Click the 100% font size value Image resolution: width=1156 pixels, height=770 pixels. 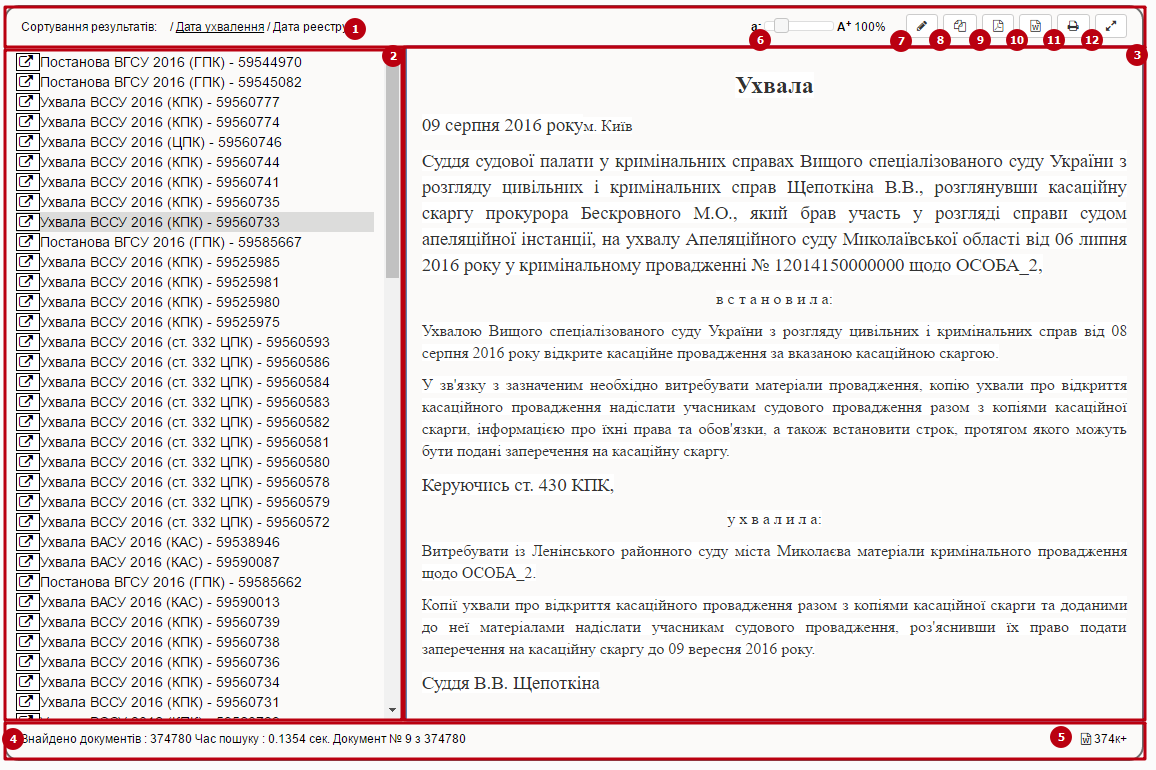point(870,27)
